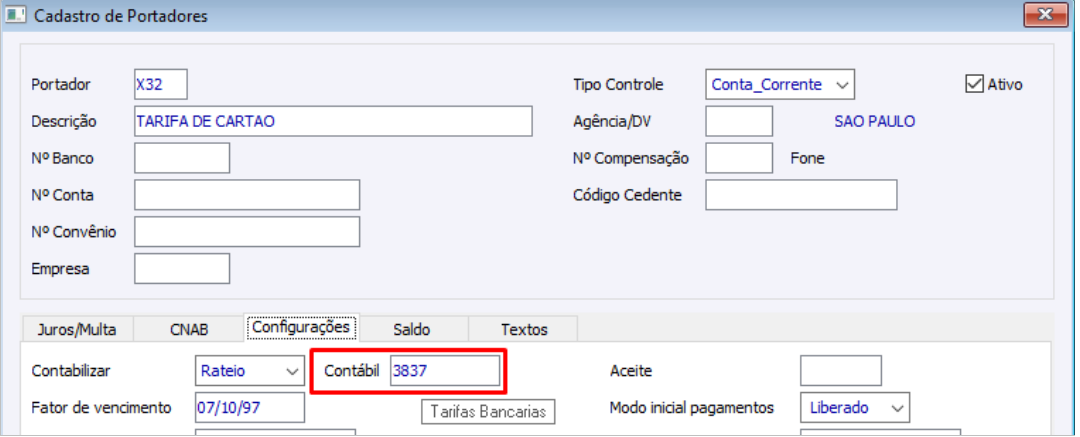The height and width of the screenshot is (437, 1080).
Task: Close the Cadastro de Portadores window
Action: [1046, 15]
